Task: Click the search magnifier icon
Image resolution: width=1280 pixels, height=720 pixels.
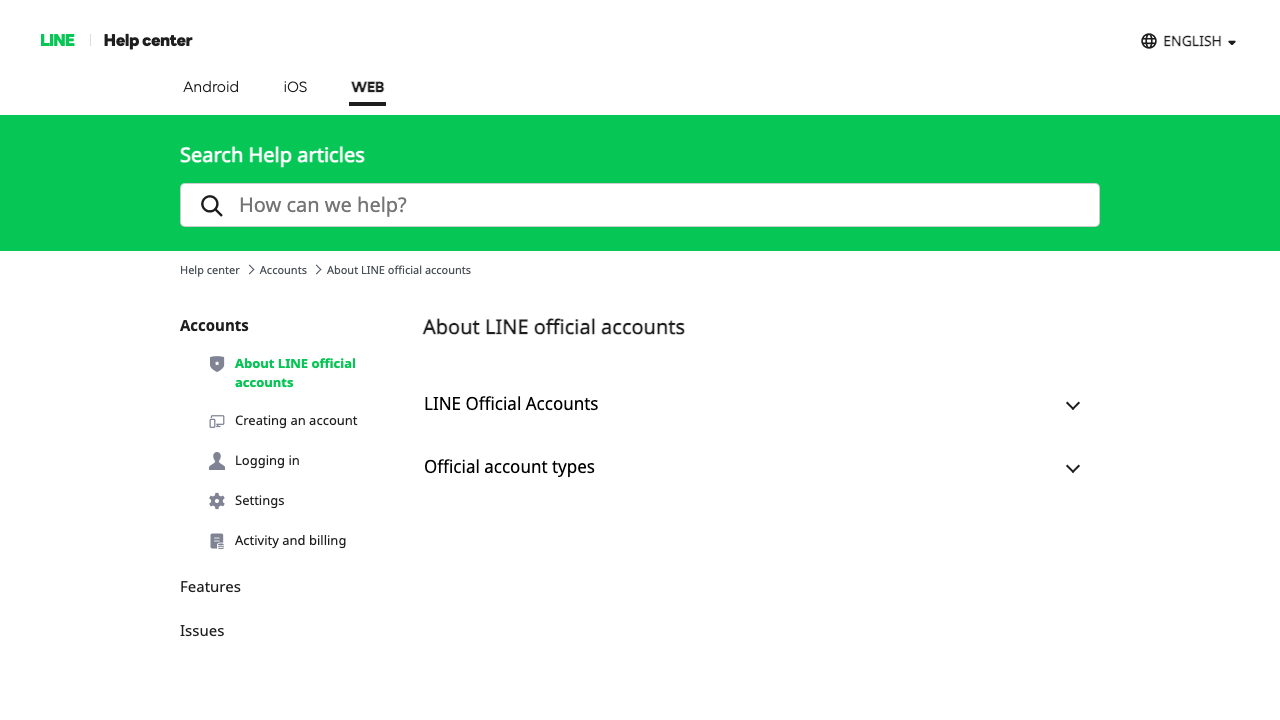Action: tap(212, 206)
